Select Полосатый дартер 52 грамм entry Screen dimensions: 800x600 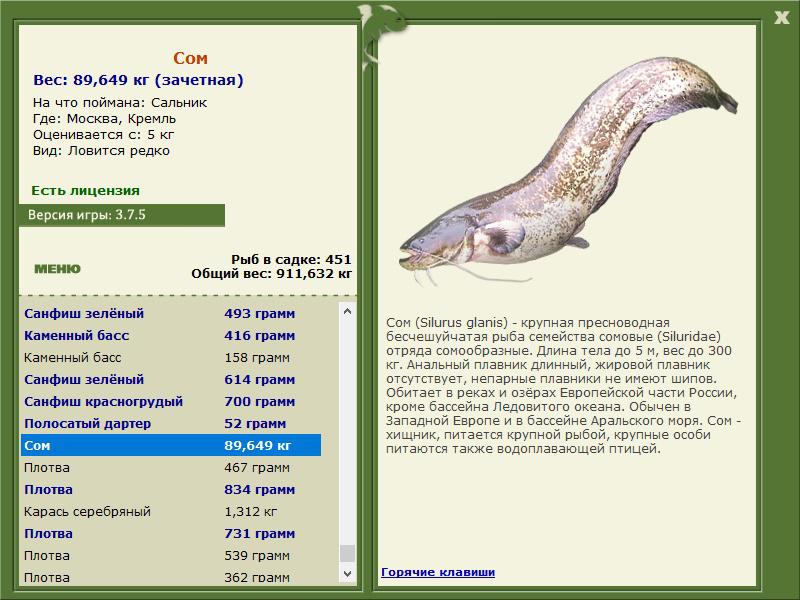point(171,423)
